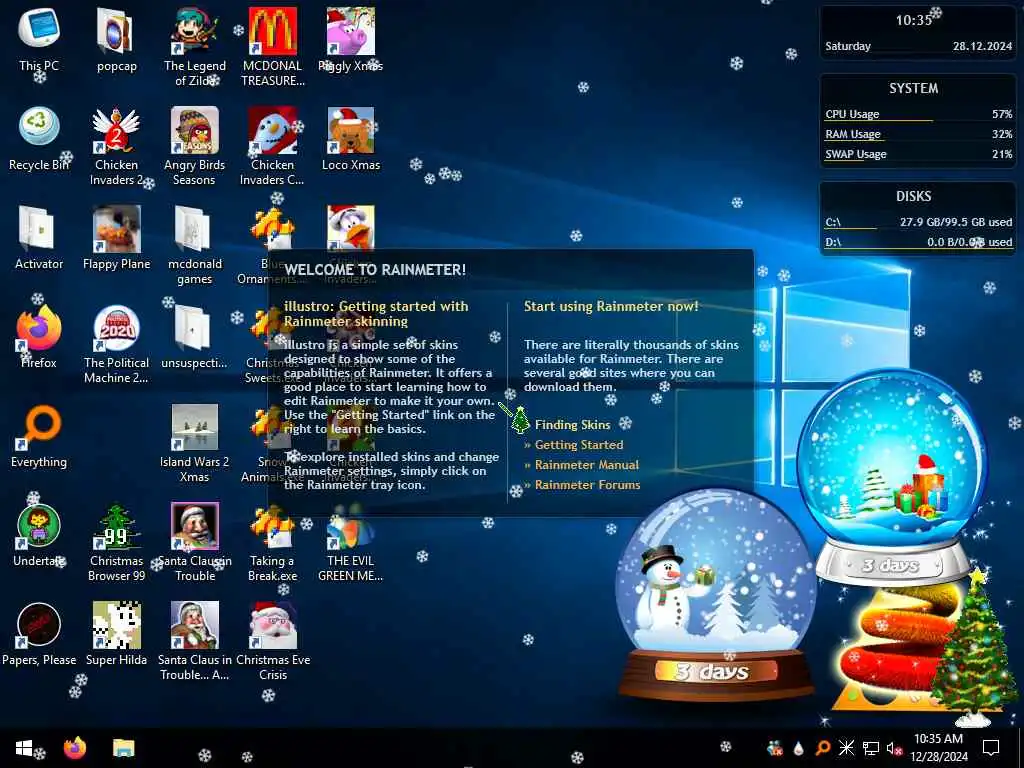
Task: Select the Loco Xmas bear icon
Action: coord(351,138)
